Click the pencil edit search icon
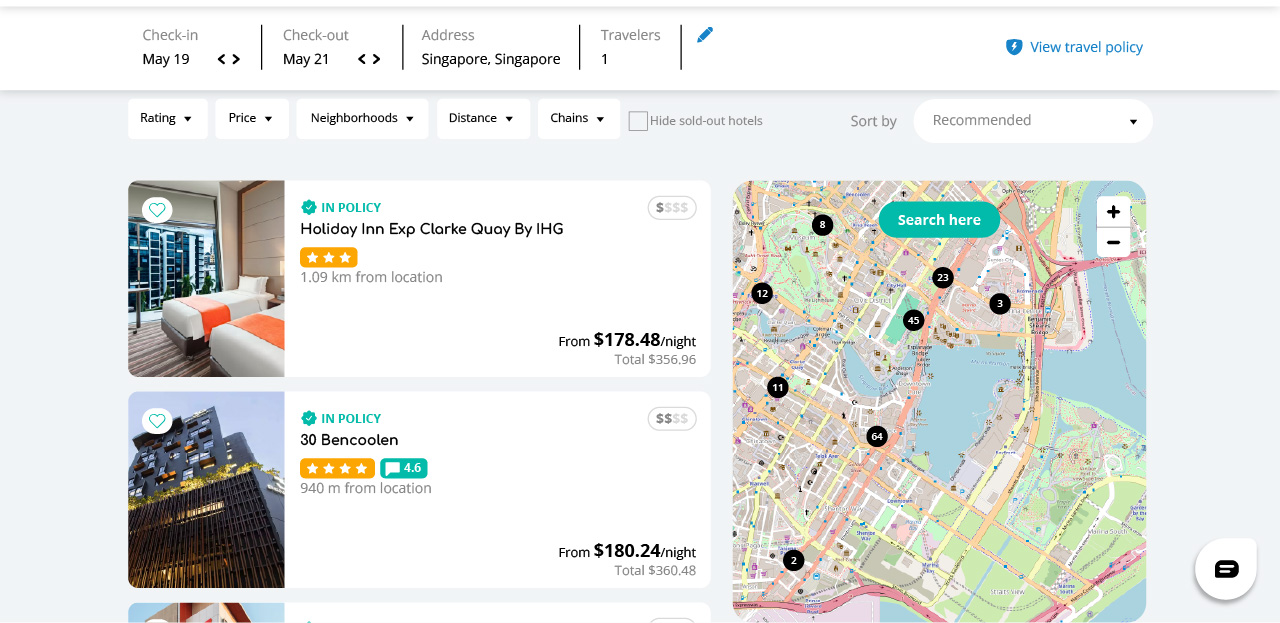The width and height of the screenshot is (1280, 623). pos(705,35)
